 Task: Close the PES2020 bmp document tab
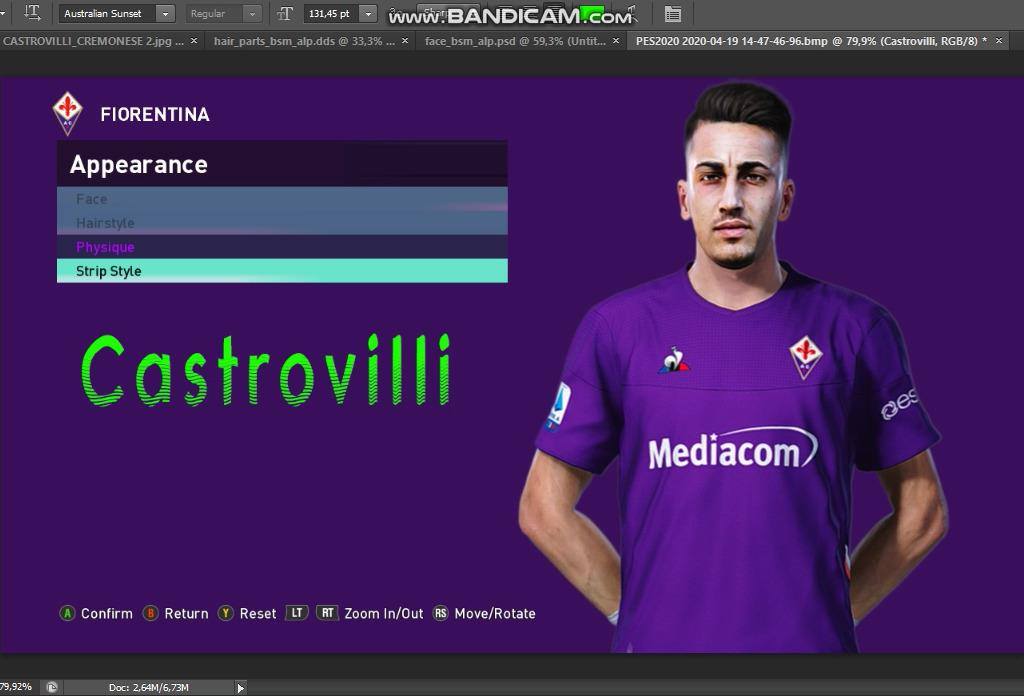999,40
